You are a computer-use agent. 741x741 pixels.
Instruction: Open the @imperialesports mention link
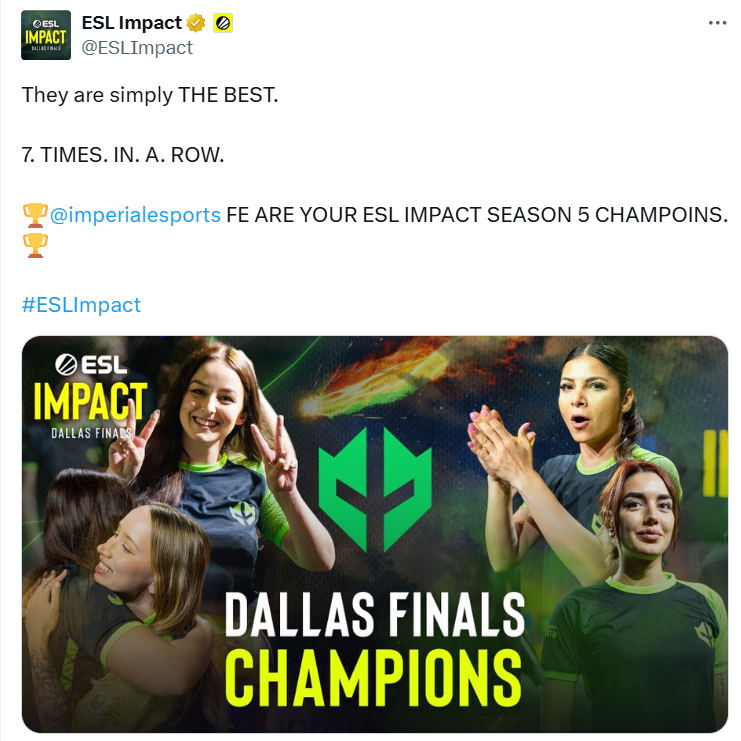point(135,215)
